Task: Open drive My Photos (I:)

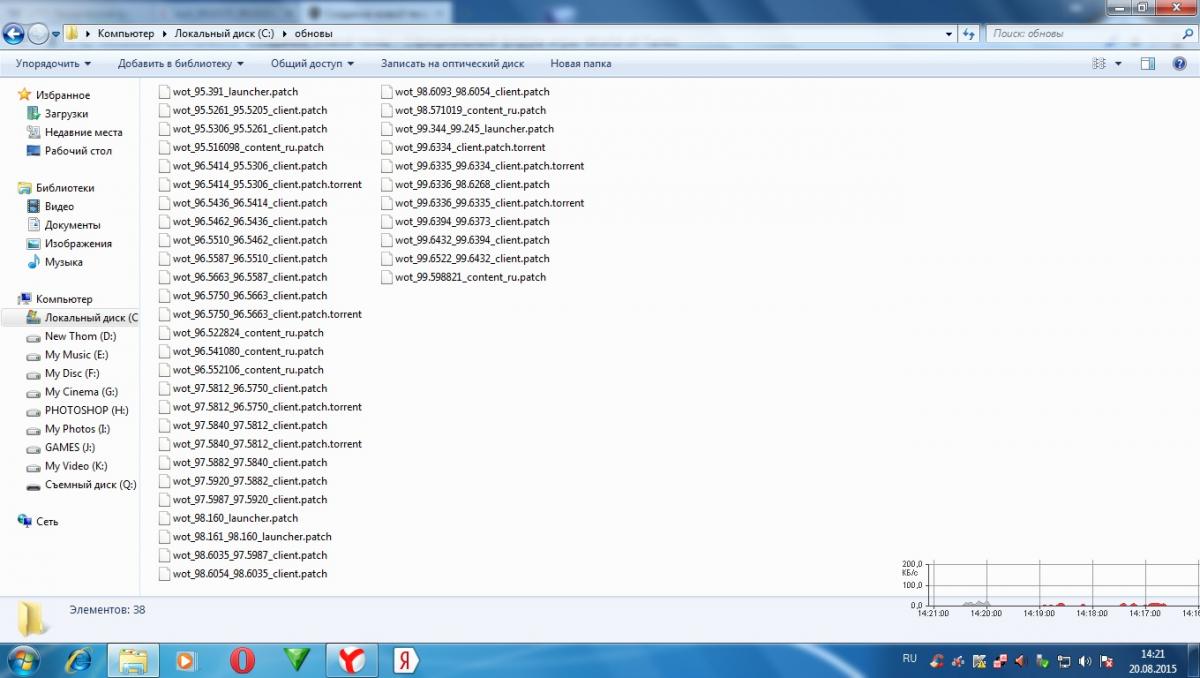Action: point(77,429)
